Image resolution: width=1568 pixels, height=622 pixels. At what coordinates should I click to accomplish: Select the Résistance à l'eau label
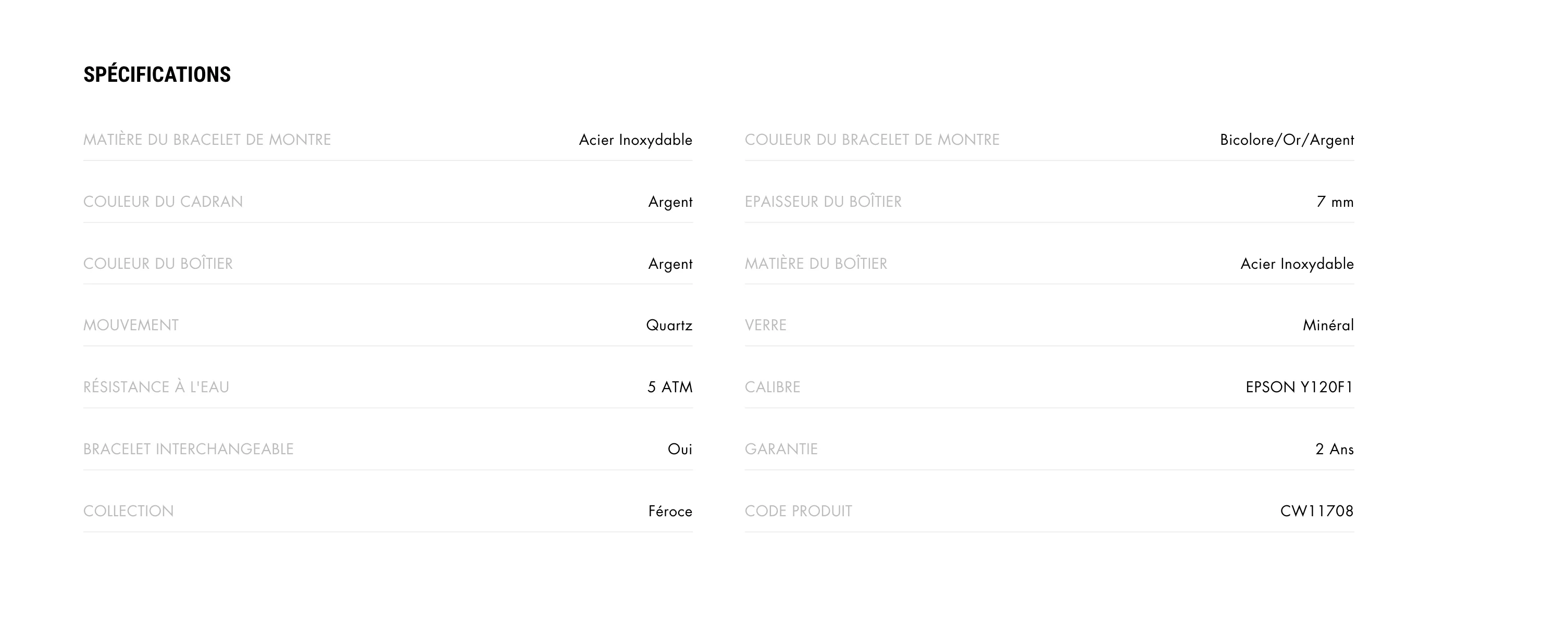tap(156, 387)
